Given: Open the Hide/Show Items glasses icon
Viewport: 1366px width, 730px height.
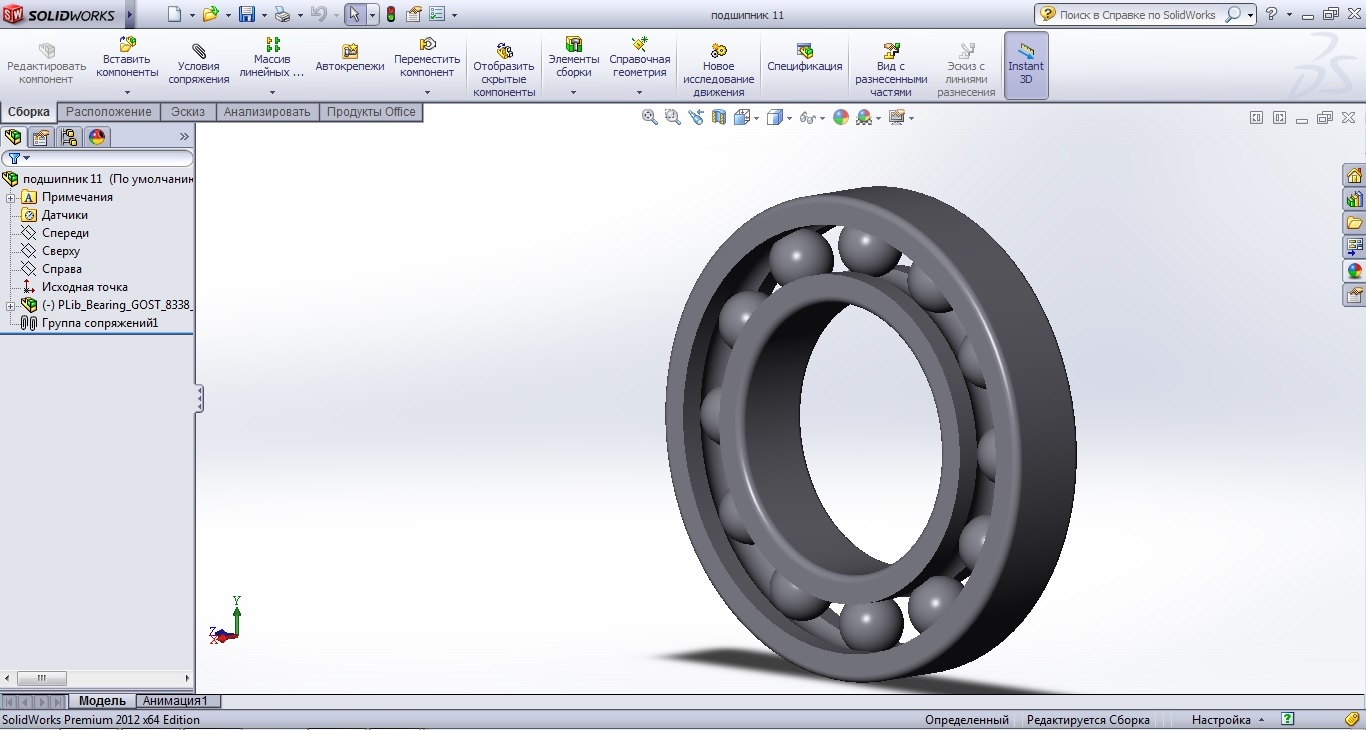Looking at the screenshot, I should point(808,118).
